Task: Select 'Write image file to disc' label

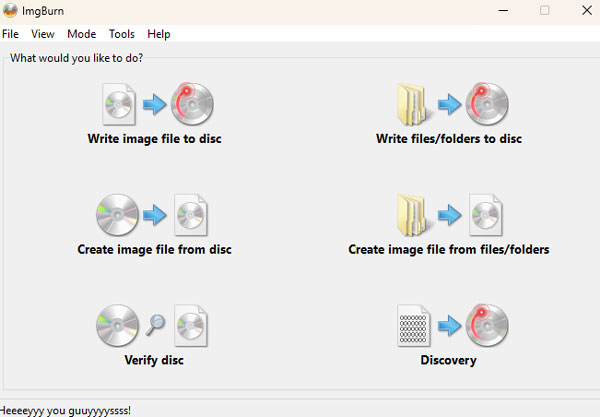Action: coord(155,138)
